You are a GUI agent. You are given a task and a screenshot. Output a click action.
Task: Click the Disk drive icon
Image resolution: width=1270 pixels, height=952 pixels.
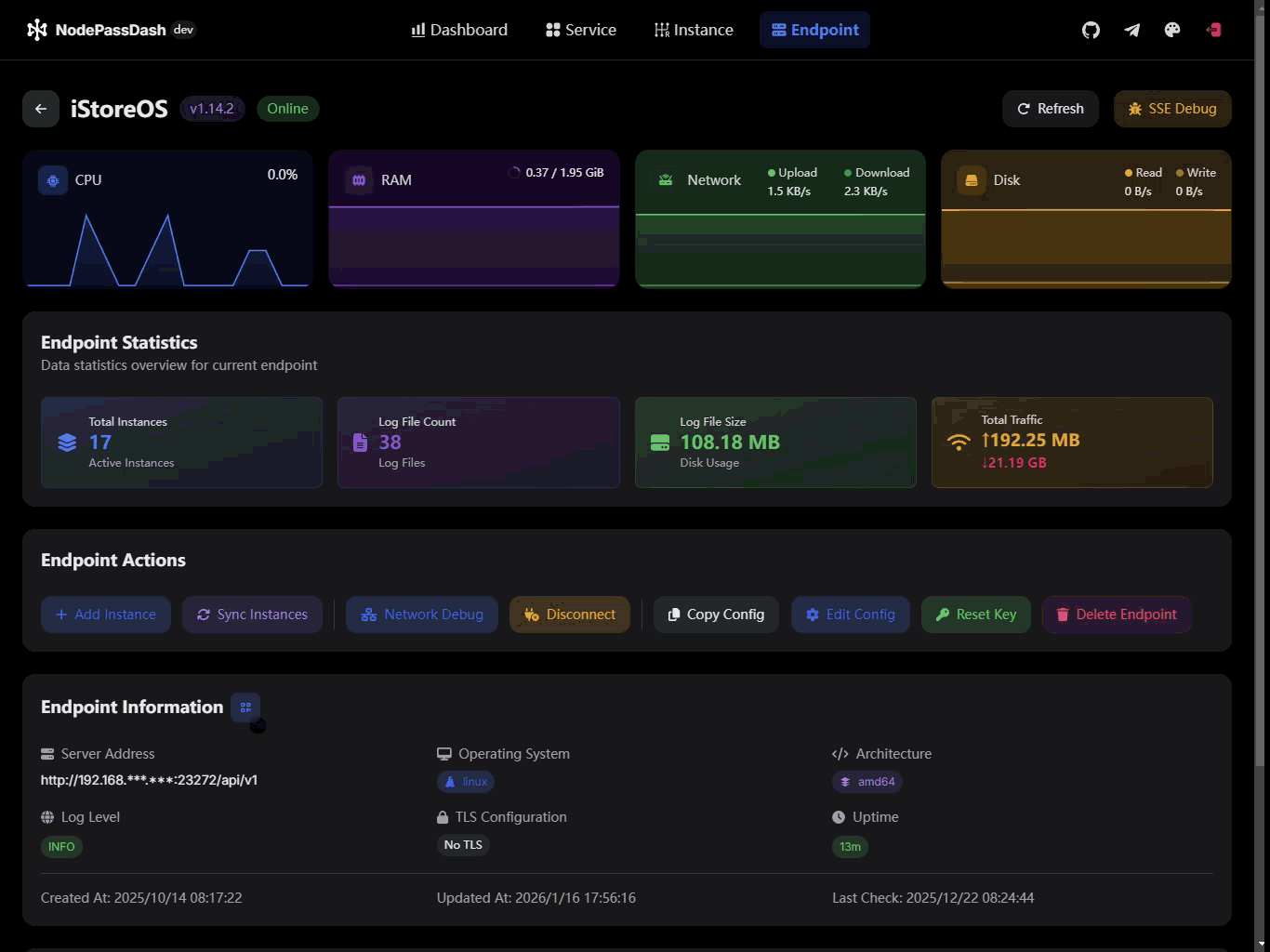tap(972, 180)
